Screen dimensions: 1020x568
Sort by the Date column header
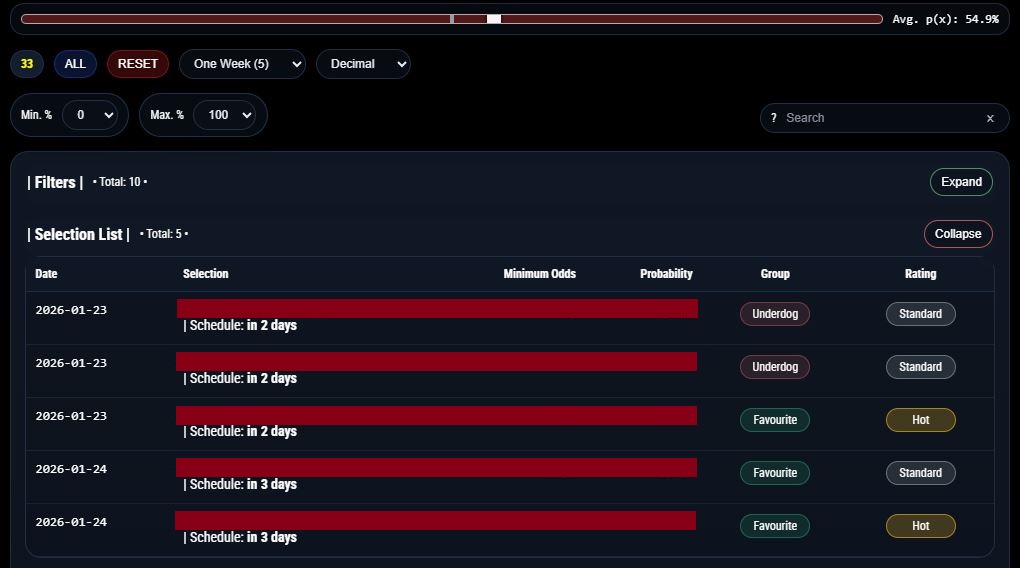click(x=46, y=274)
